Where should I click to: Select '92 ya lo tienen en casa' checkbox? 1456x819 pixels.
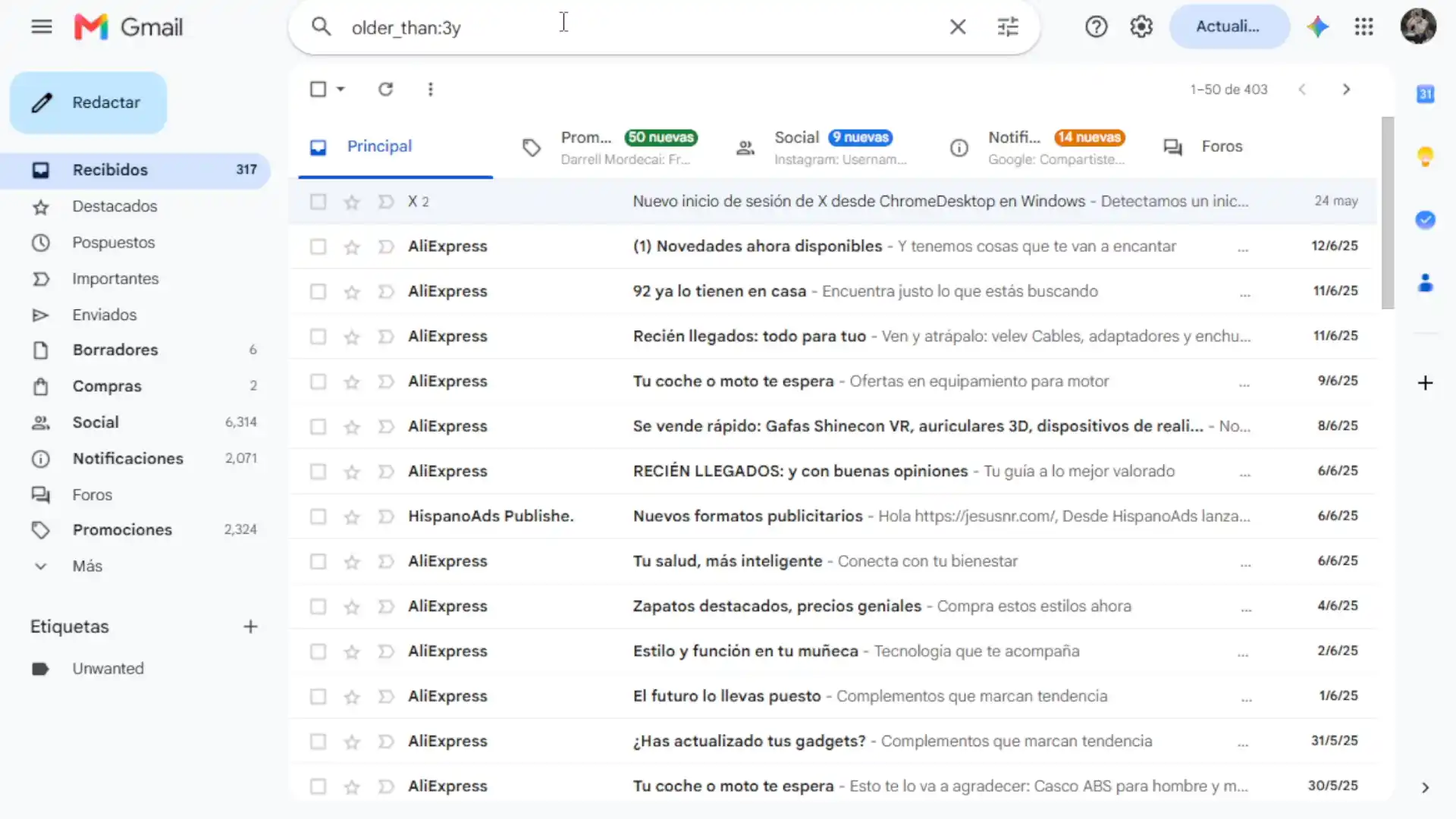coord(318,292)
